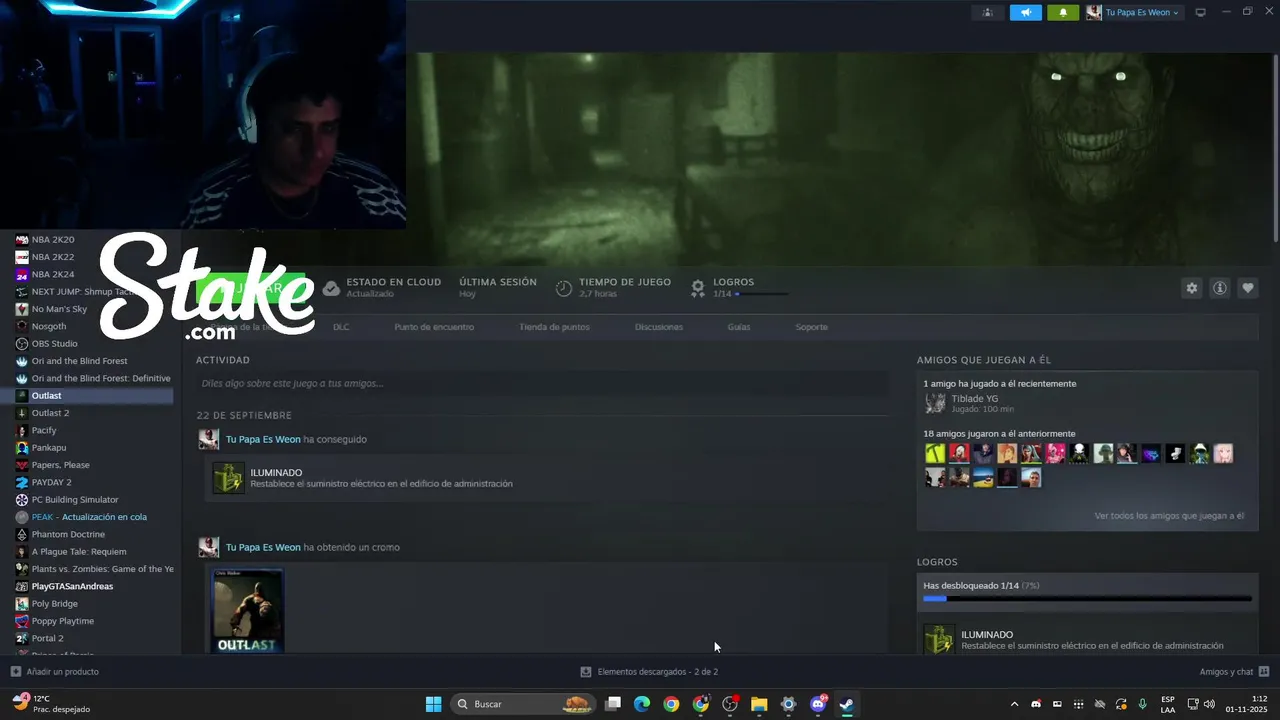This screenshot has height=720, width=1280.
Task: Show game info with the i icon
Action: [1220, 288]
